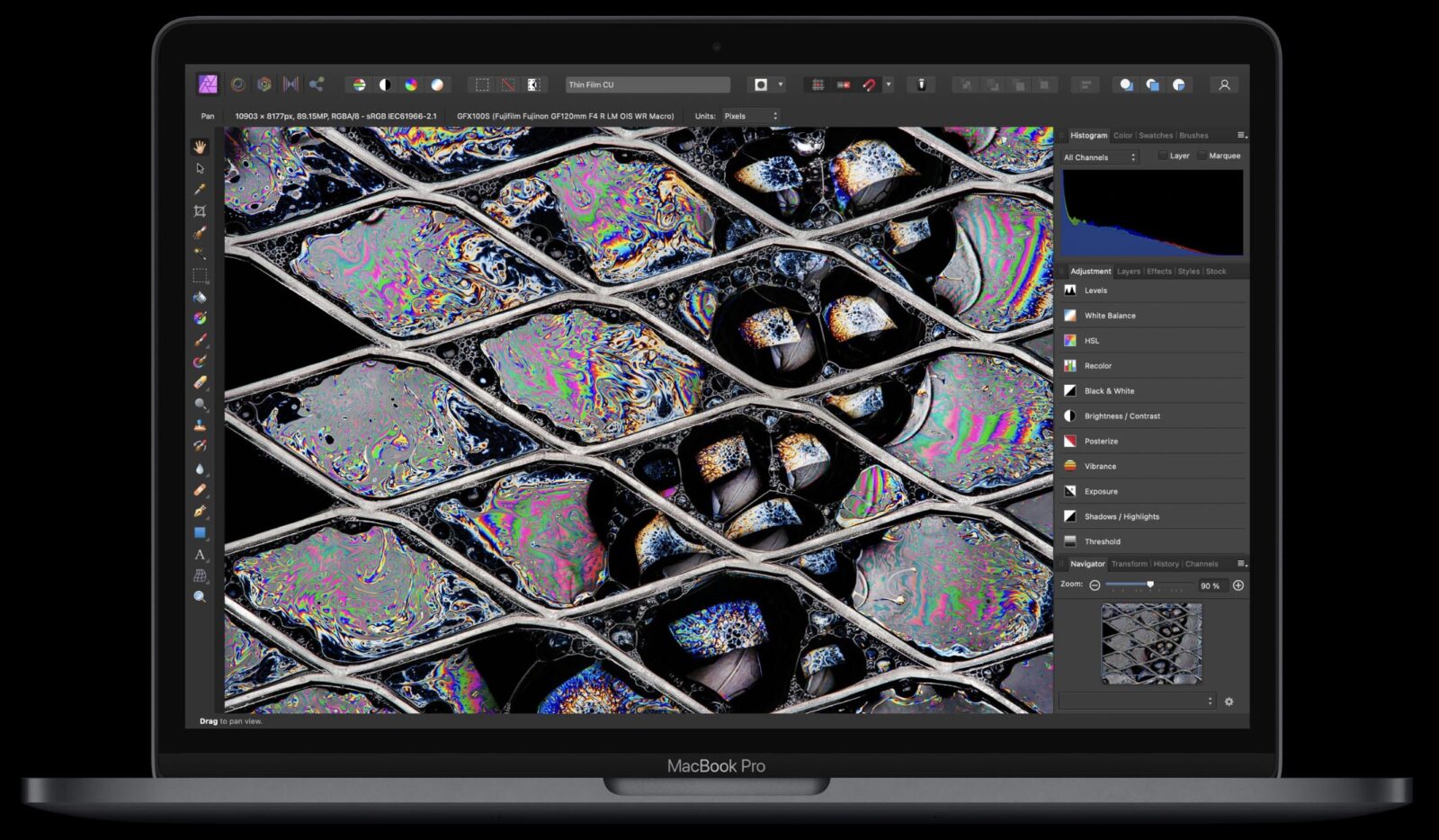Switch to the Layers tab
This screenshot has width=1439, height=840.
1128,272
